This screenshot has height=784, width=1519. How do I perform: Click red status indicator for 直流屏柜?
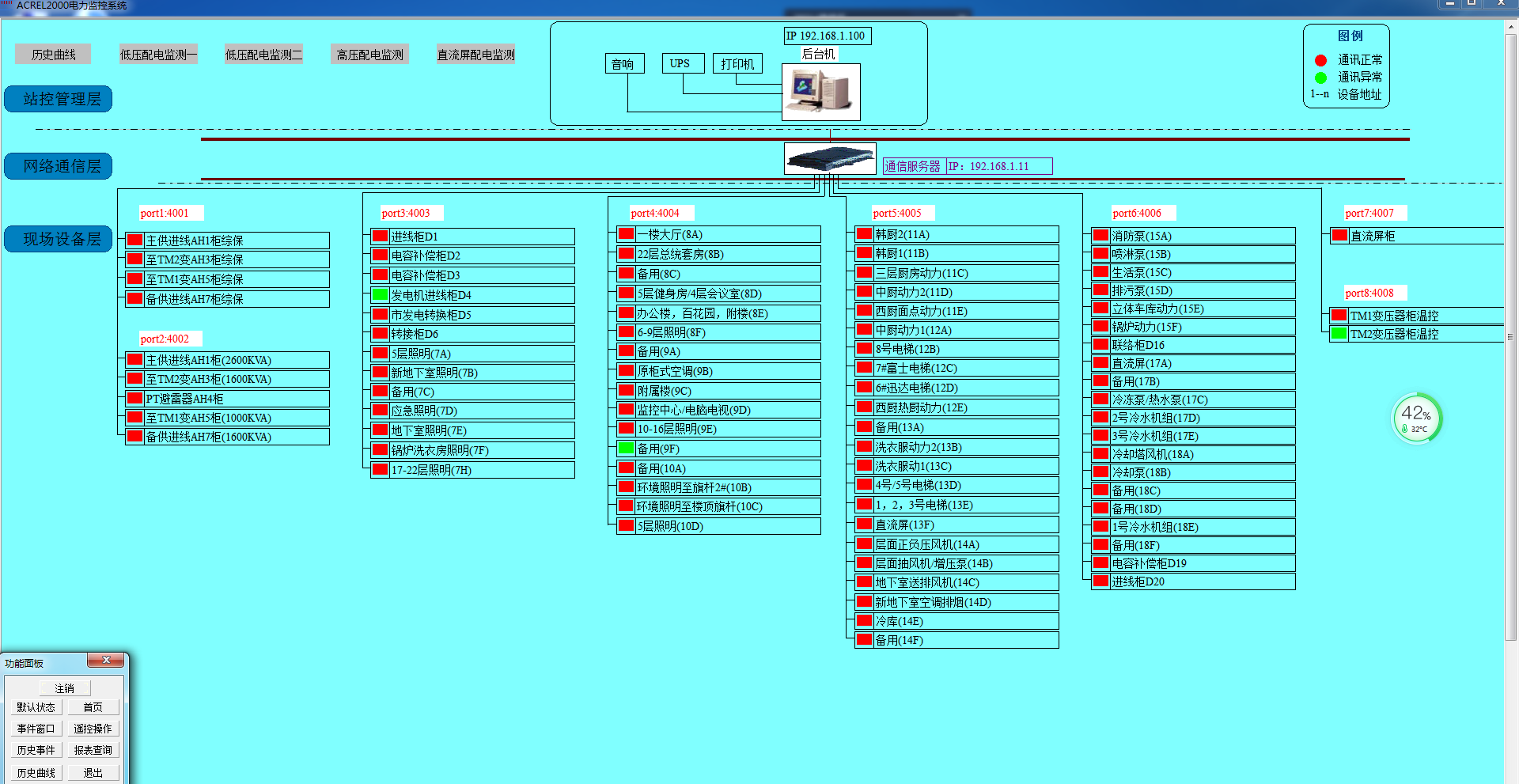[x=1339, y=236]
